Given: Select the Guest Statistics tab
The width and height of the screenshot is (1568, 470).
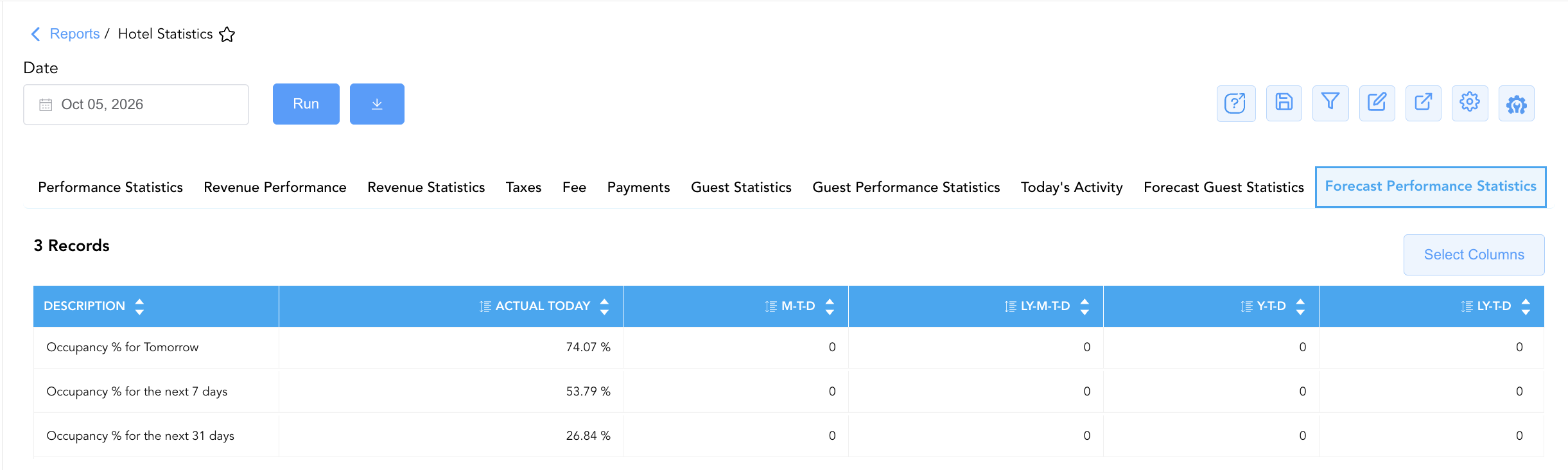Looking at the screenshot, I should (741, 187).
